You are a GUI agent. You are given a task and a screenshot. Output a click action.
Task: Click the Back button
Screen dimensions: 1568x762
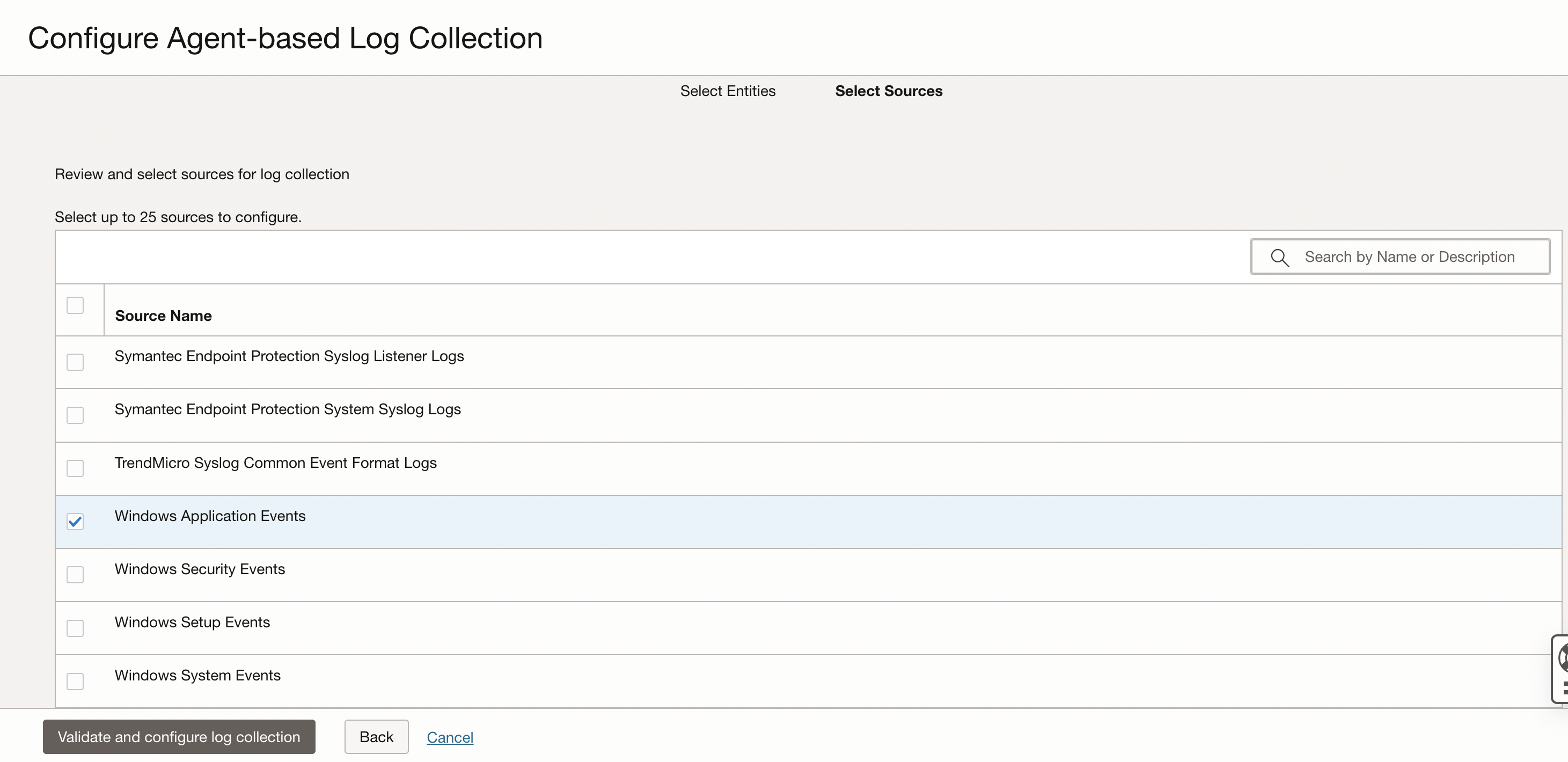point(376,736)
